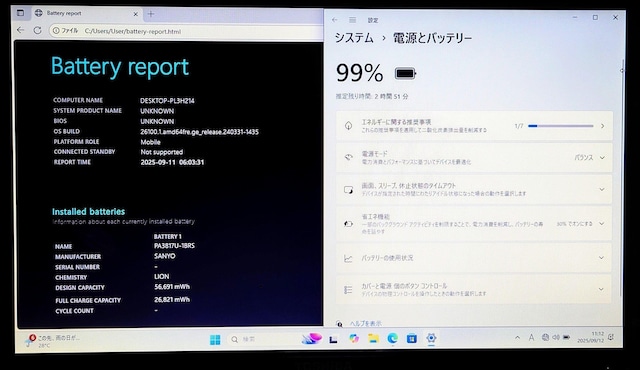Click the power mode gauge icon
This screenshot has height=370, width=640.
click(348, 157)
